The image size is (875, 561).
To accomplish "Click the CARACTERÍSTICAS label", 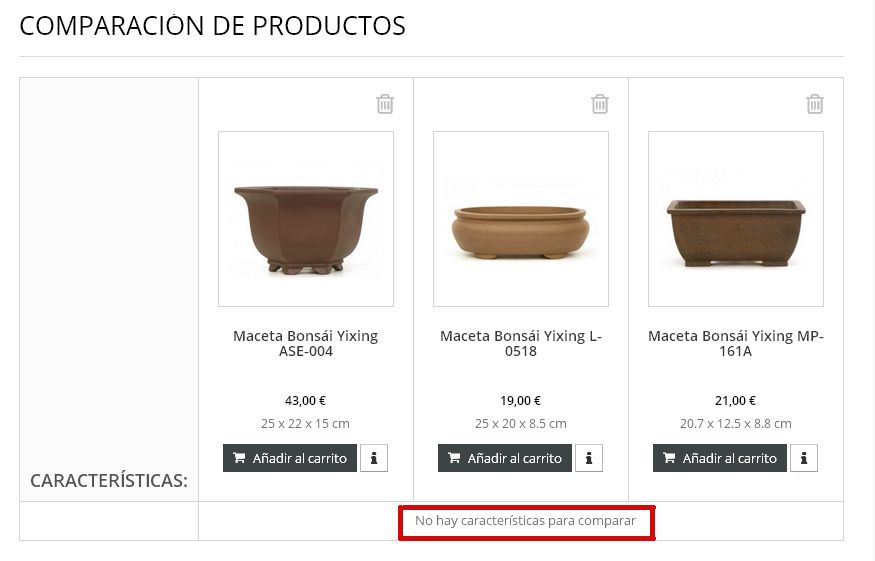I will (109, 481).
